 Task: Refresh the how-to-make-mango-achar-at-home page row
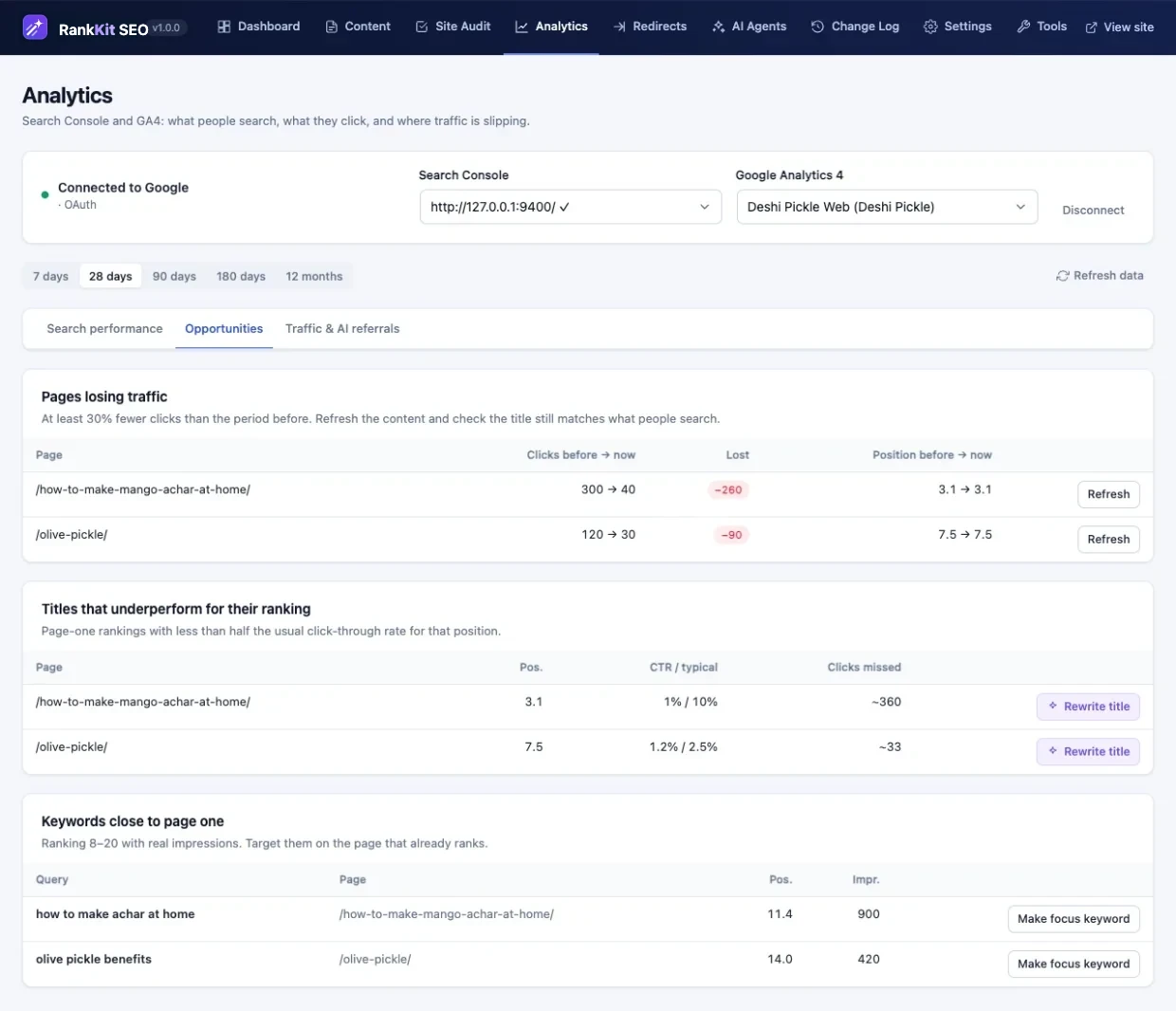click(1109, 494)
